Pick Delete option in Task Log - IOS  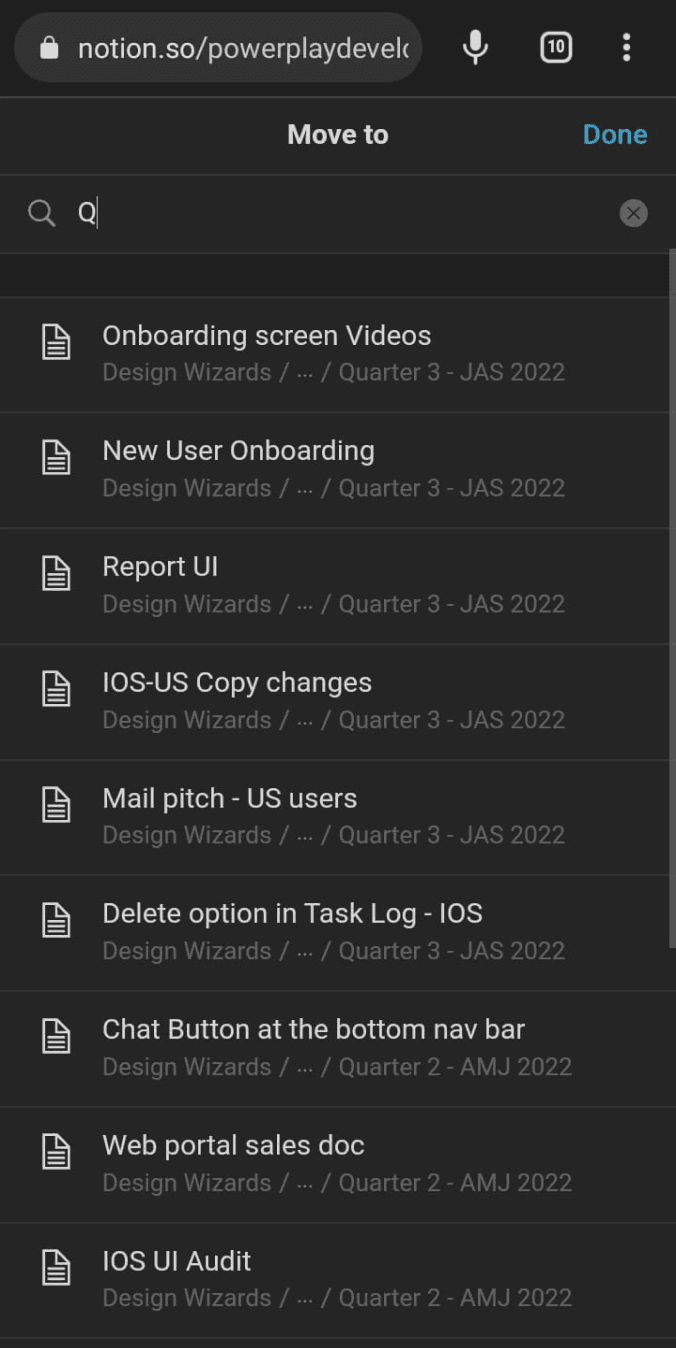338,933
